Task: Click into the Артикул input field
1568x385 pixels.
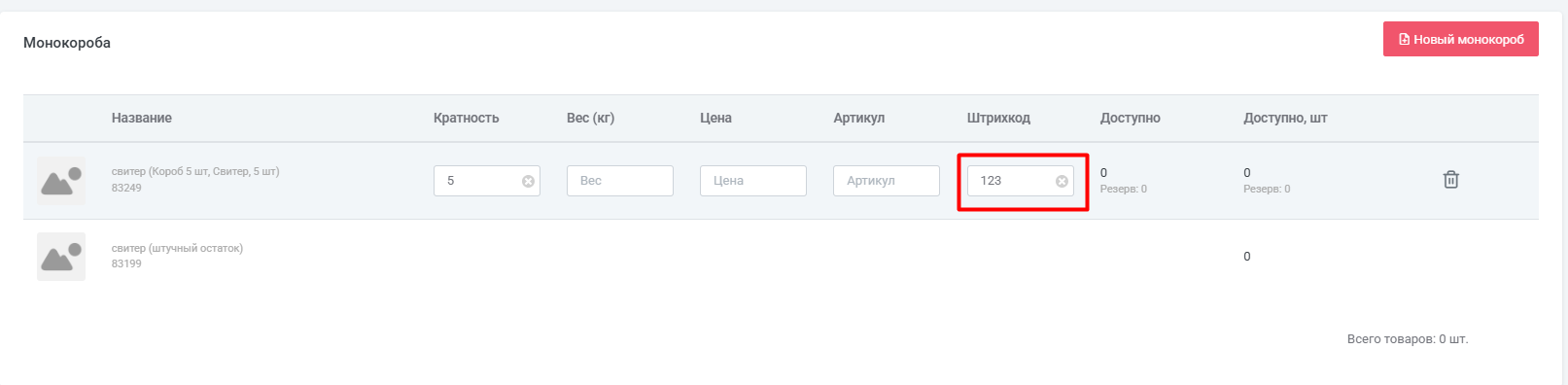Action: point(887,181)
